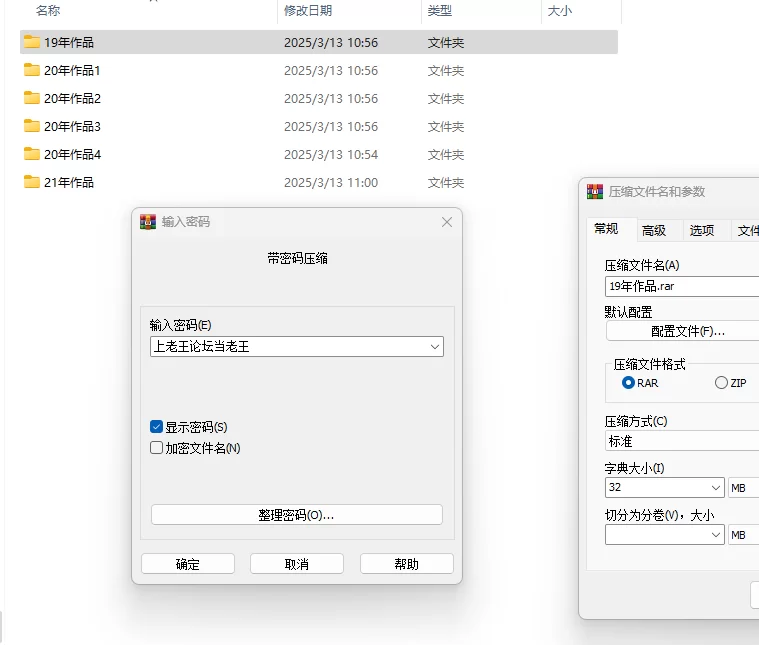
Task: Select the 20年作品4 folder name
Action: click(x=72, y=154)
